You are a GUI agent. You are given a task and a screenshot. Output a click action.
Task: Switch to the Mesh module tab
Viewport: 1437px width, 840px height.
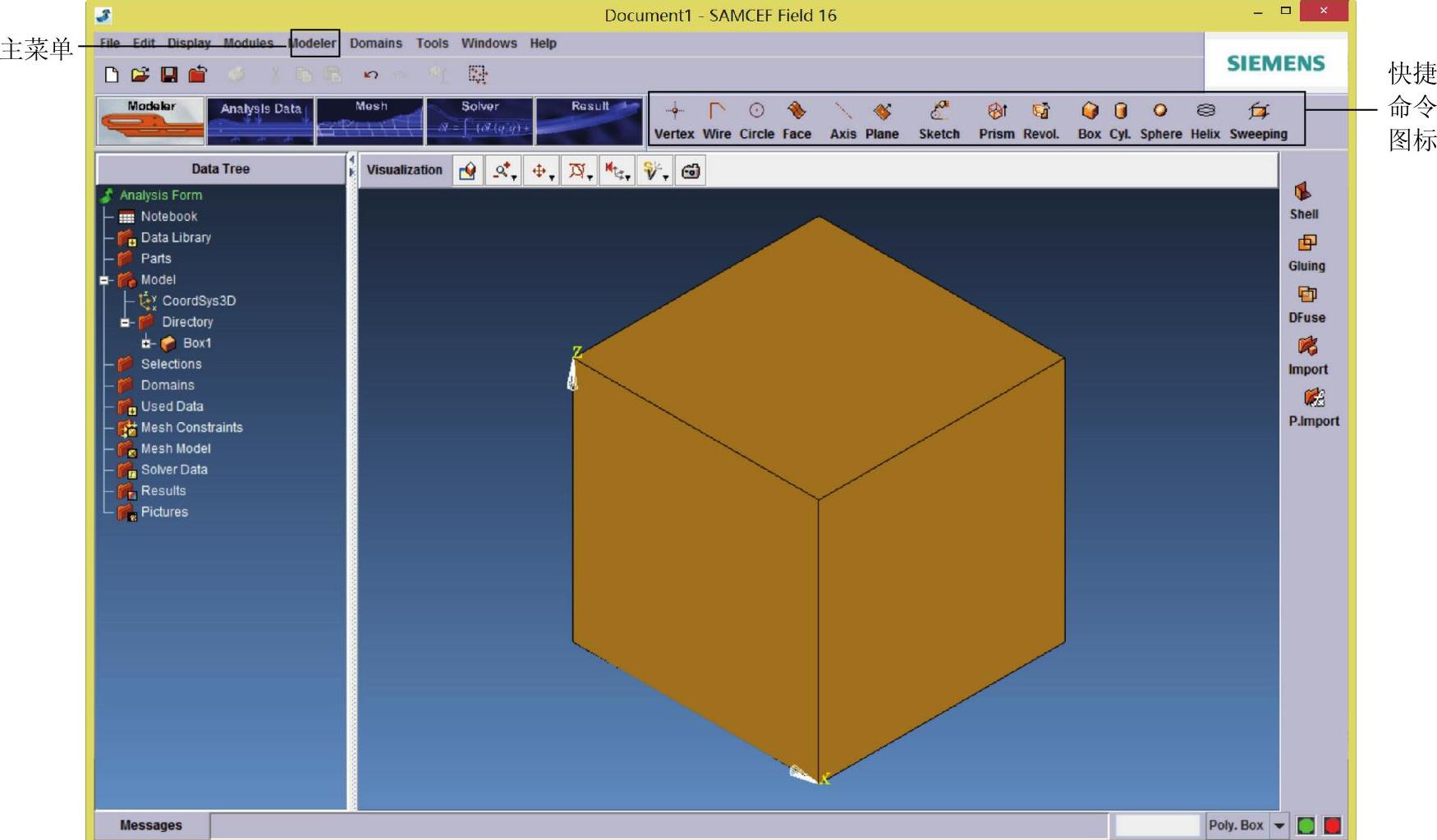[x=370, y=120]
